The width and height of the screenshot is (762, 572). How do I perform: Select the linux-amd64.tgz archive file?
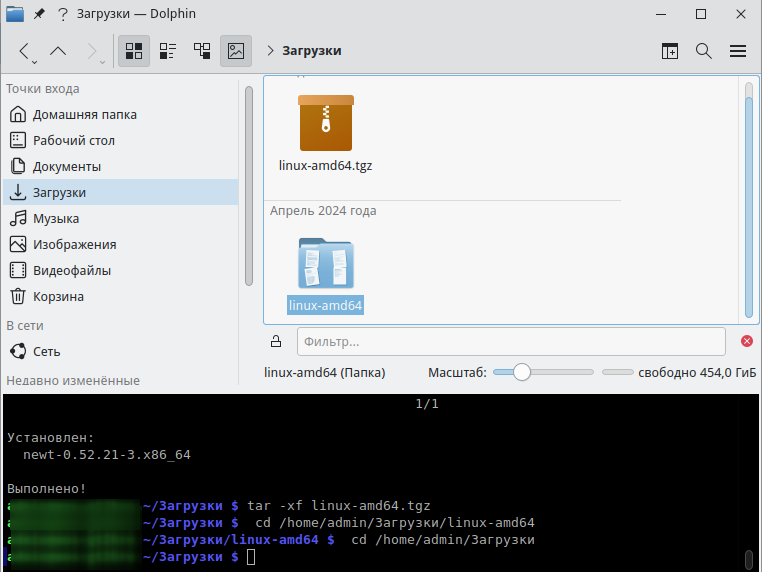326,123
